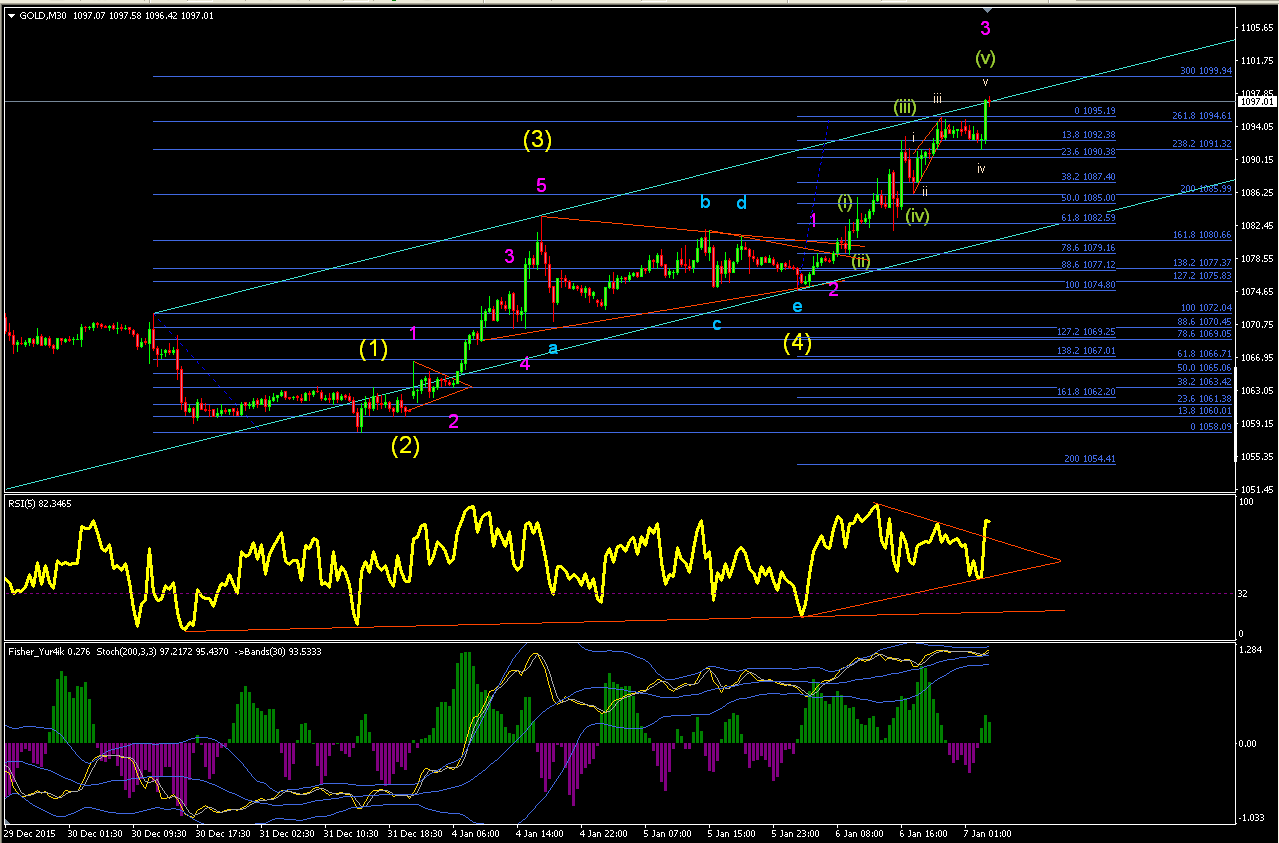Click the RSI(5) 82.3465 indicator label
The width and height of the screenshot is (1279, 843).
click(x=40, y=504)
